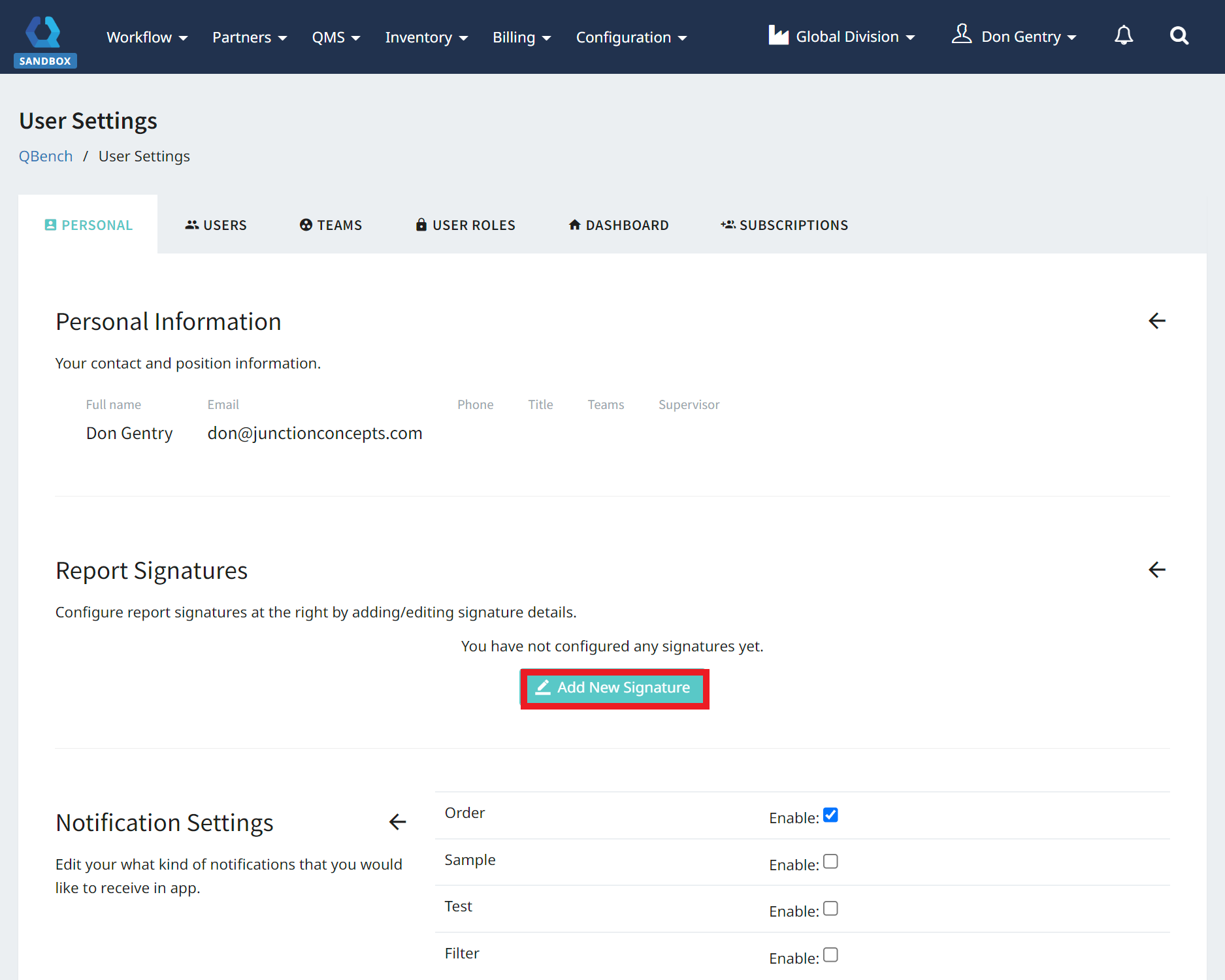Click the Sample notification row label
Viewport: 1225px width, 980px height.
click(x=470, y=860)
